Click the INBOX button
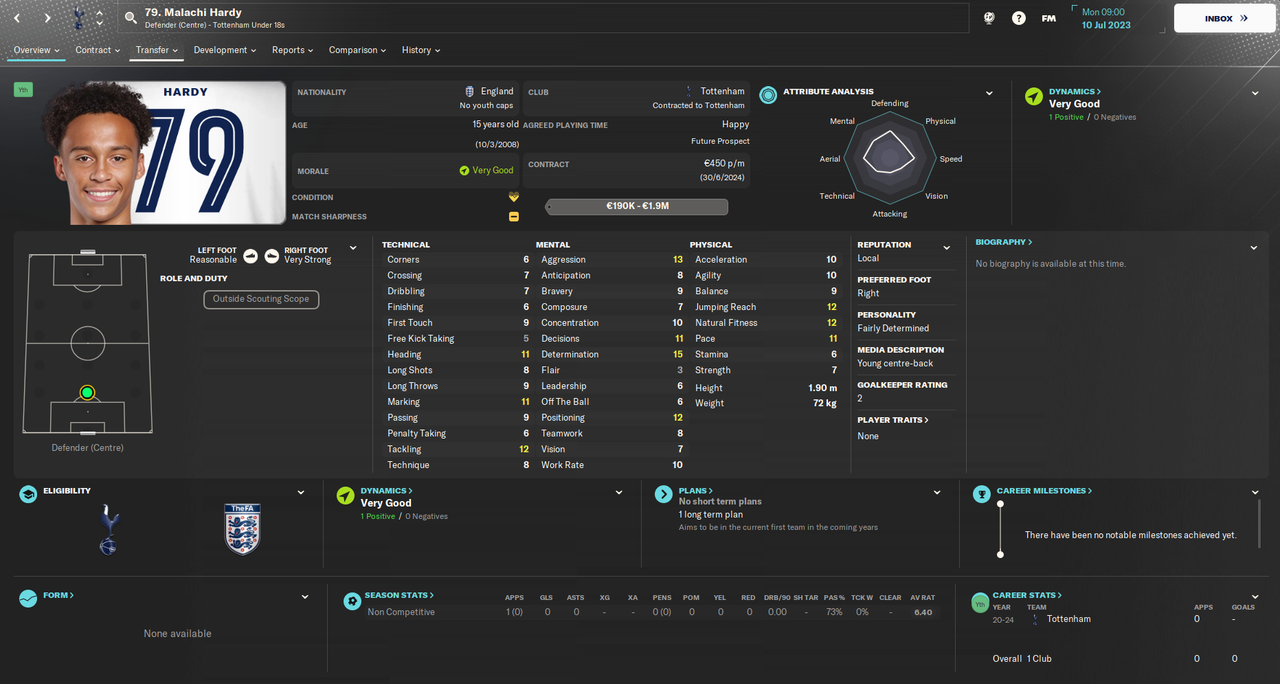Image resolution: width=1280 pixels, height=684 pixels. pyautogui.click(x=1226, y=18)
